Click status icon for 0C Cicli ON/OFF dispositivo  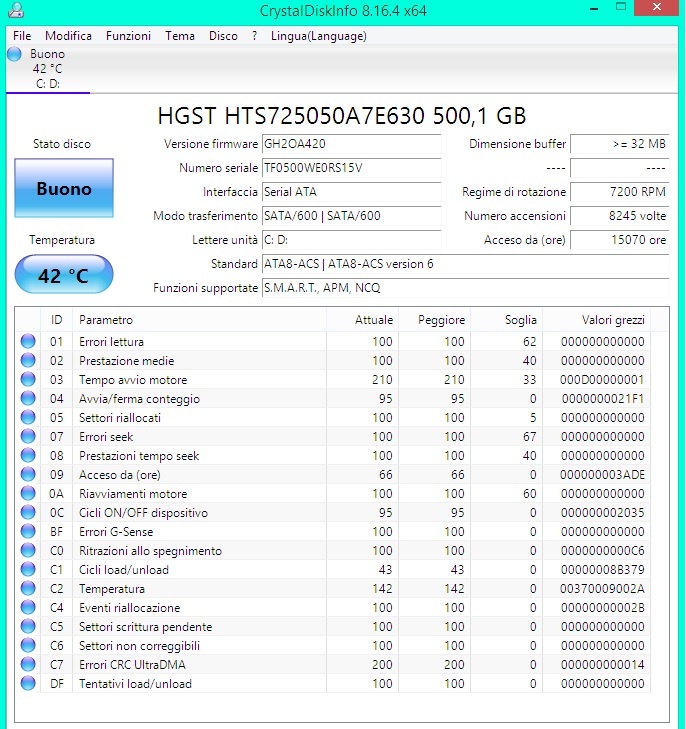pyautogui.click(x=28, y=512)
